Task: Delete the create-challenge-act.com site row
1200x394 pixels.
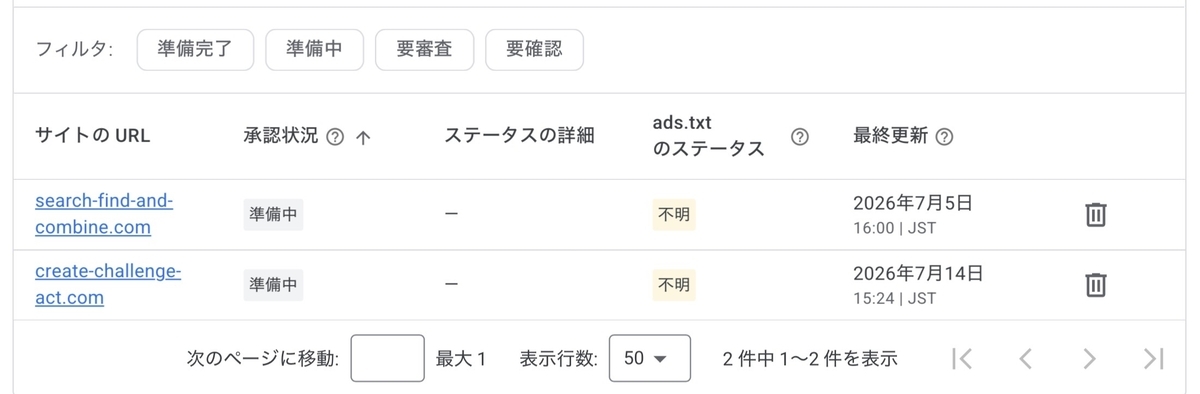Action: [1095, 285]
